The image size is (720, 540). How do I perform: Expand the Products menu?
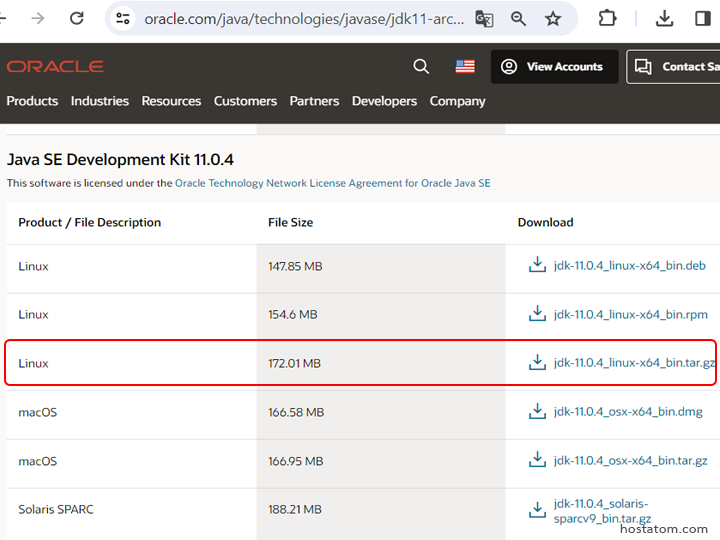(32, 101)
